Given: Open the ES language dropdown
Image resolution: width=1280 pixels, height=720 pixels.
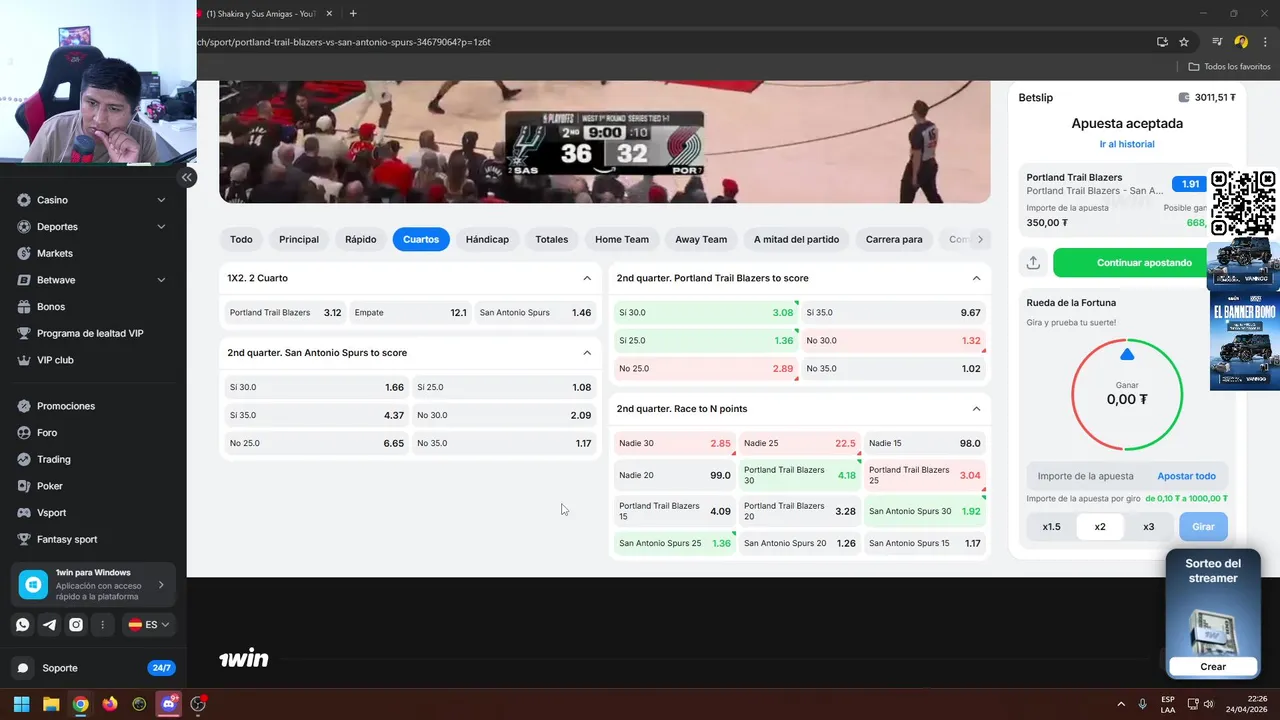Looking at the screenshot, I should (x=149, y=625).
